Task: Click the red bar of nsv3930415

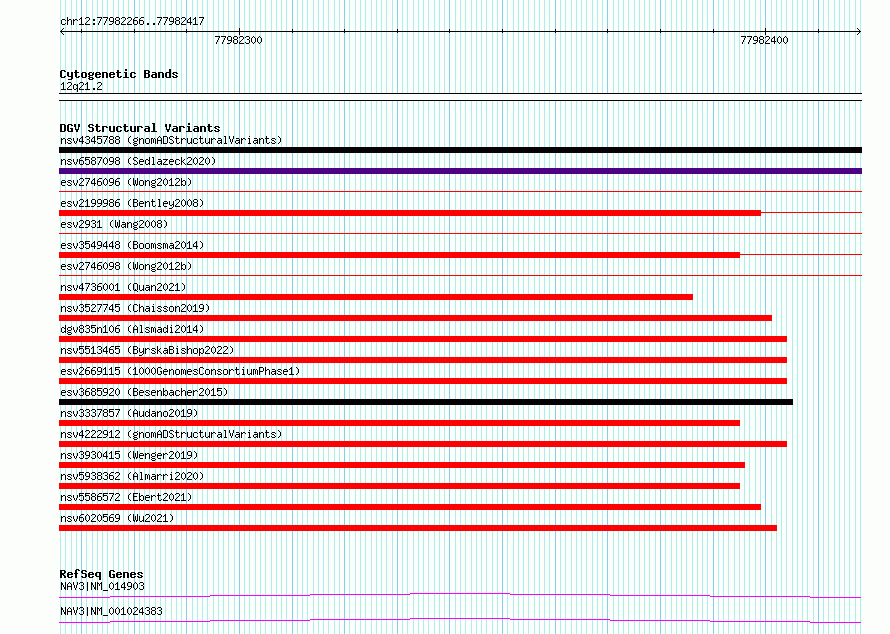Action: click(x=402, y=465)
